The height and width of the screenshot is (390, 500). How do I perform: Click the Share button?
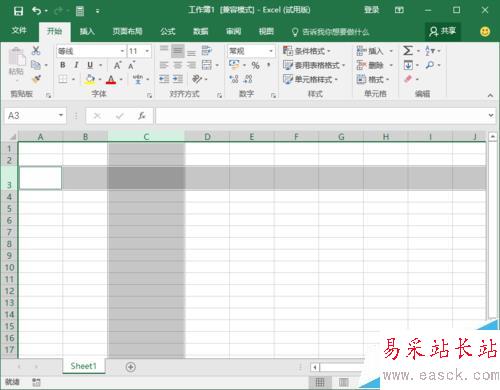coord(443,31)
